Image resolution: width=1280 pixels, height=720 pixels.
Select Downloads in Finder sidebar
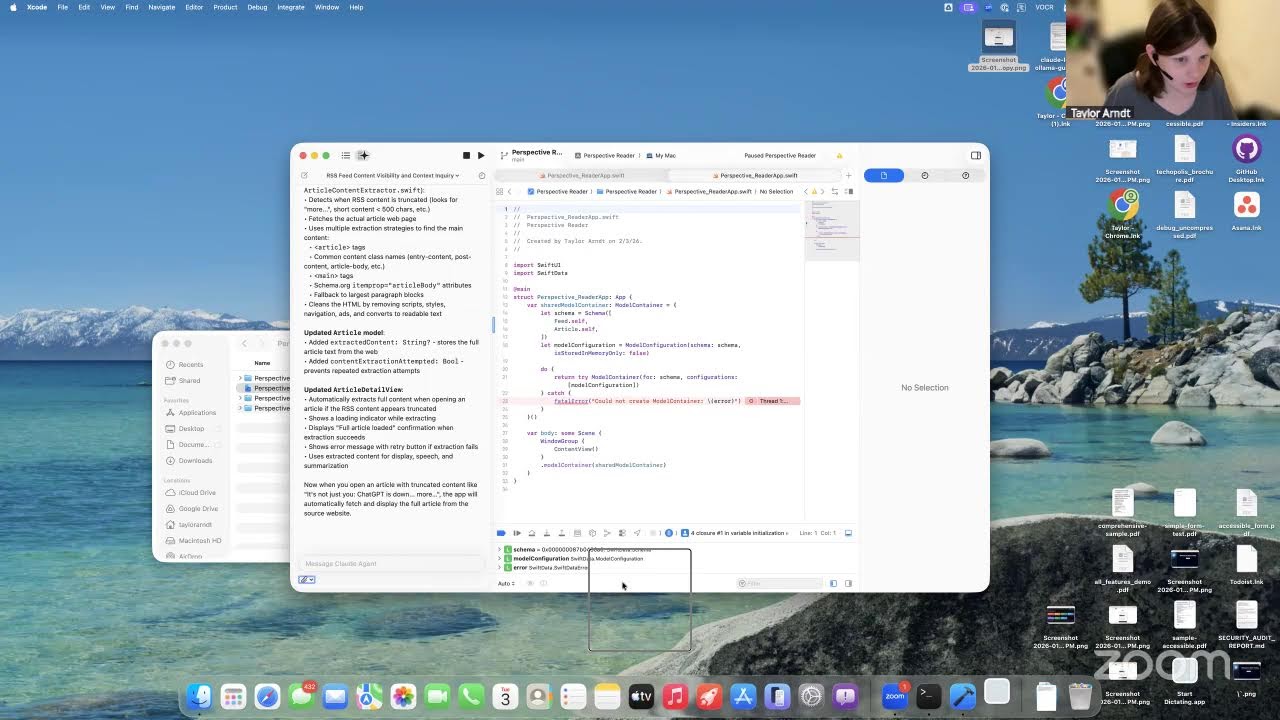pos(190,461)
